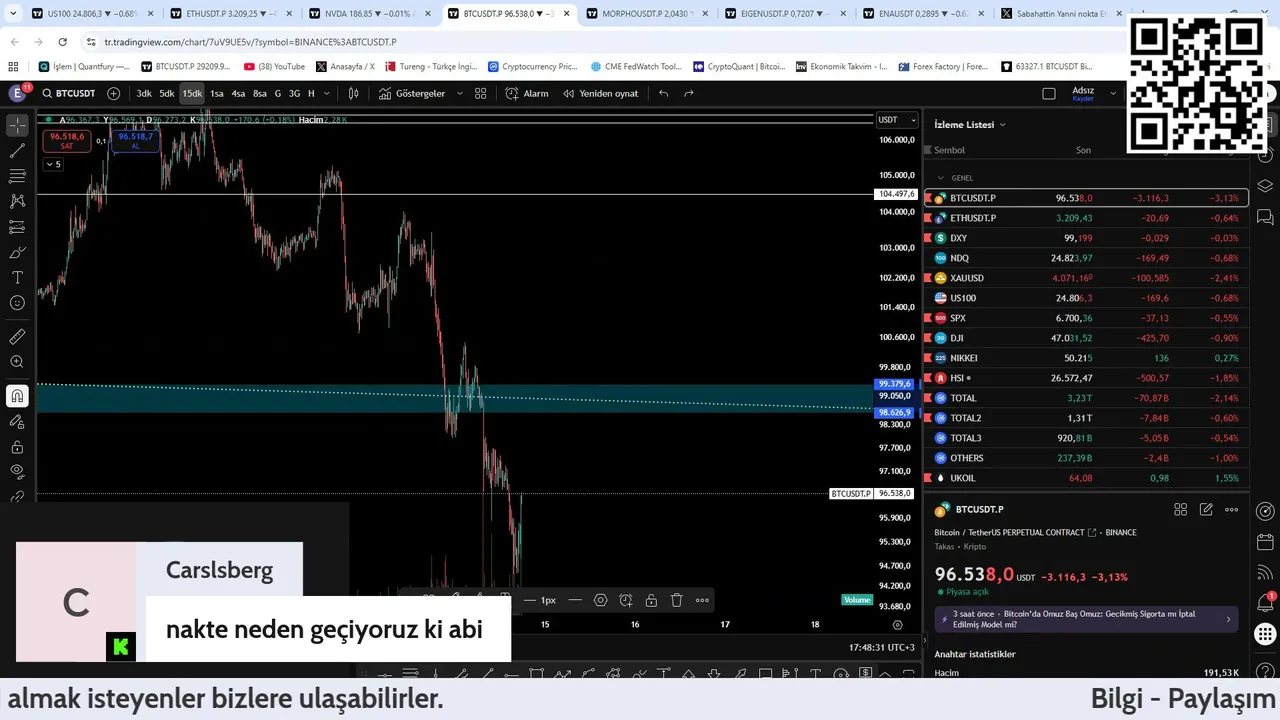
Task: Select the trend line drawing tool
Action: coord(17,150)
